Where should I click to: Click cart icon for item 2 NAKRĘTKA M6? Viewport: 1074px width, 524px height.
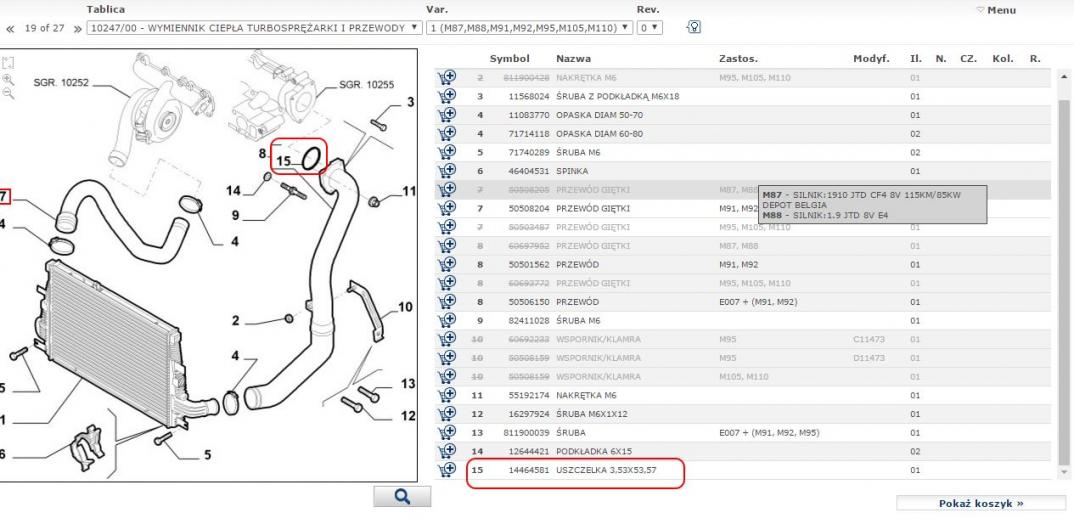pos(447,77)
